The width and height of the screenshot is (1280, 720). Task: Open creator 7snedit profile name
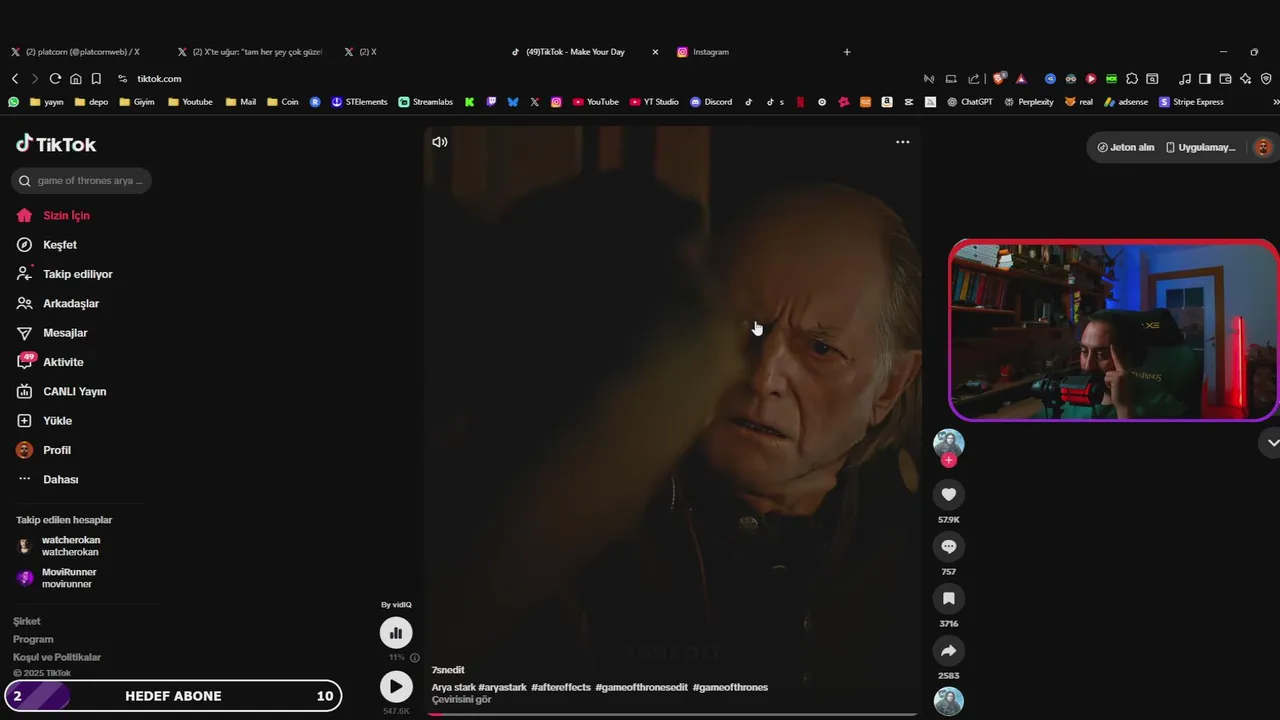tap(448, 670)
